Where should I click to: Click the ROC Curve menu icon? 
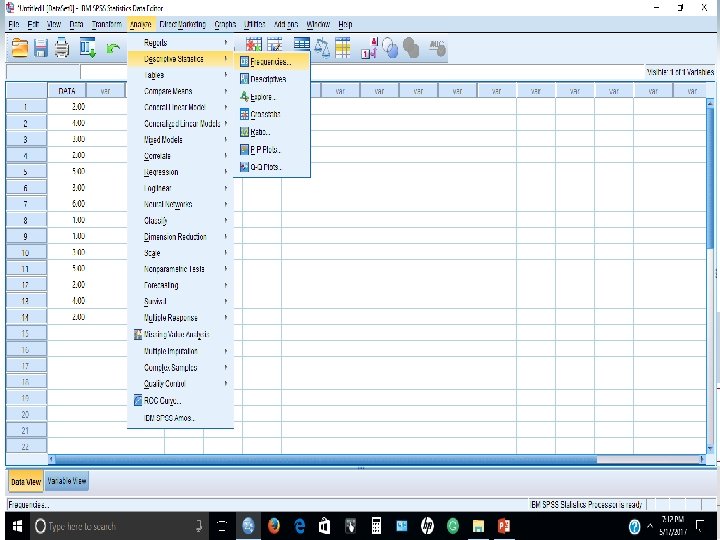(138, 400)
